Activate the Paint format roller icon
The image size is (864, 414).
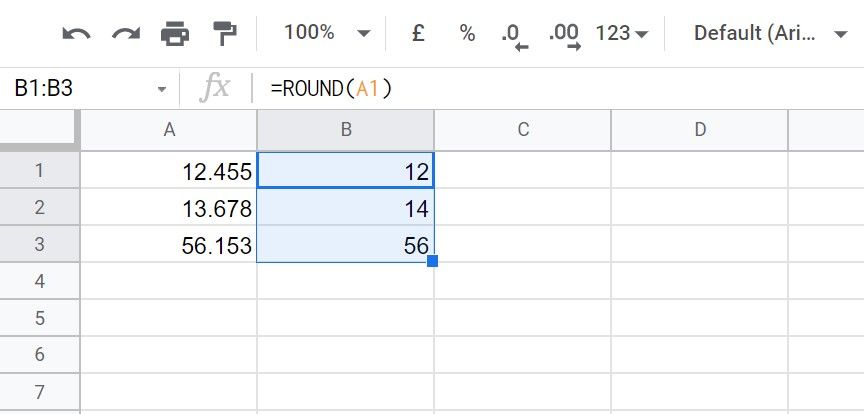225,34
